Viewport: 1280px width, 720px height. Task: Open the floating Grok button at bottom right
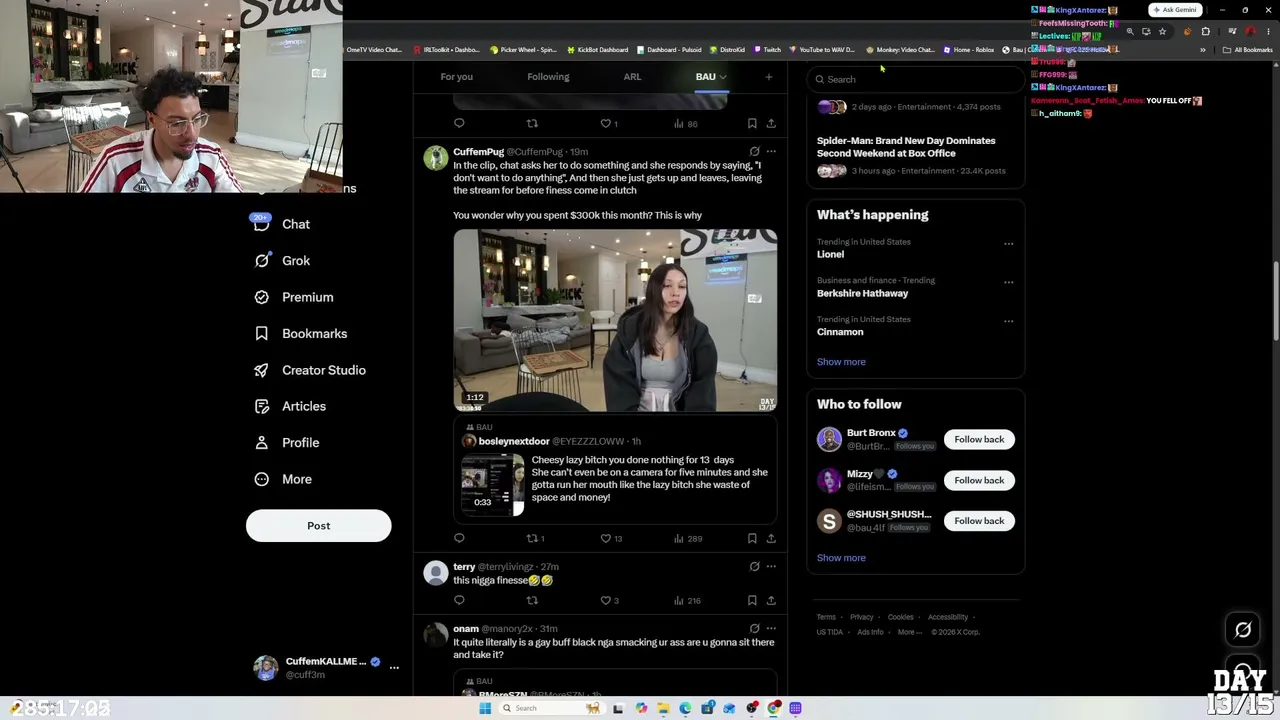[x=1243, y=630]
